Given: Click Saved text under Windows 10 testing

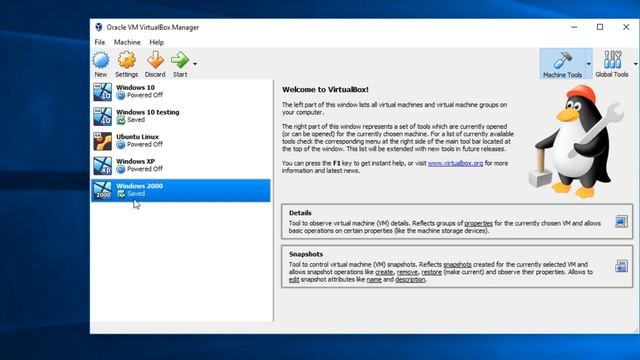Looking at the screenshot, I should tap(136, 120).
